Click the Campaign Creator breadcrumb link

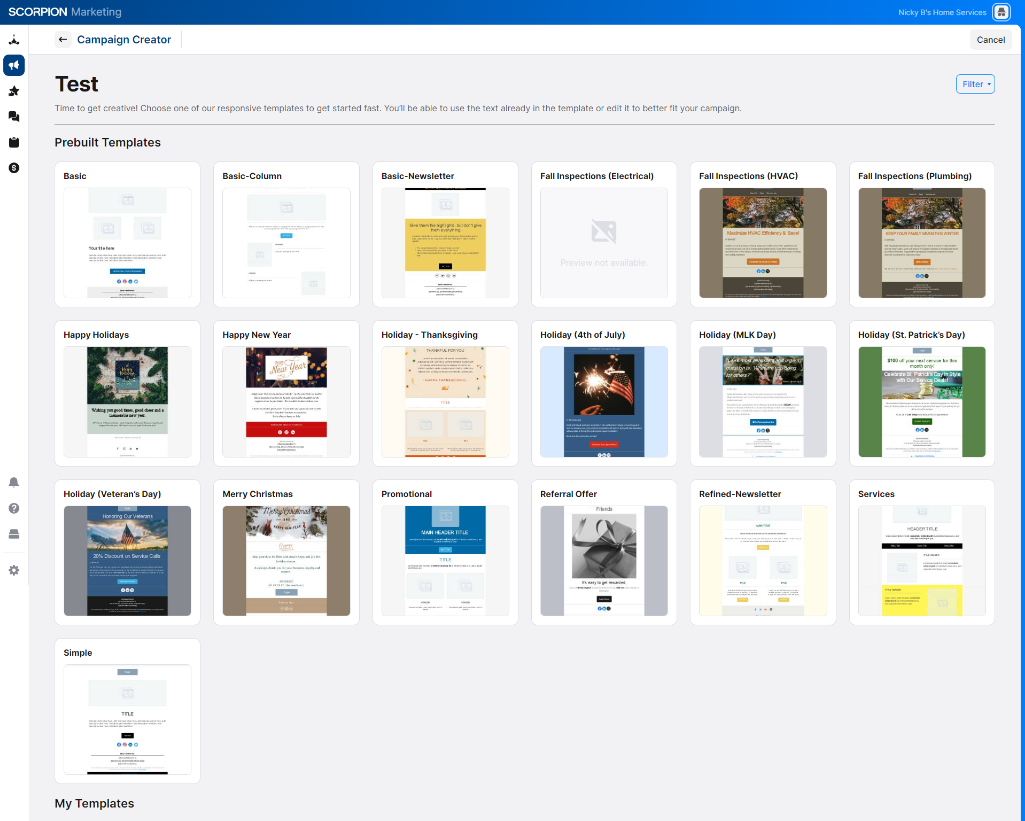[x=124, y=40]
